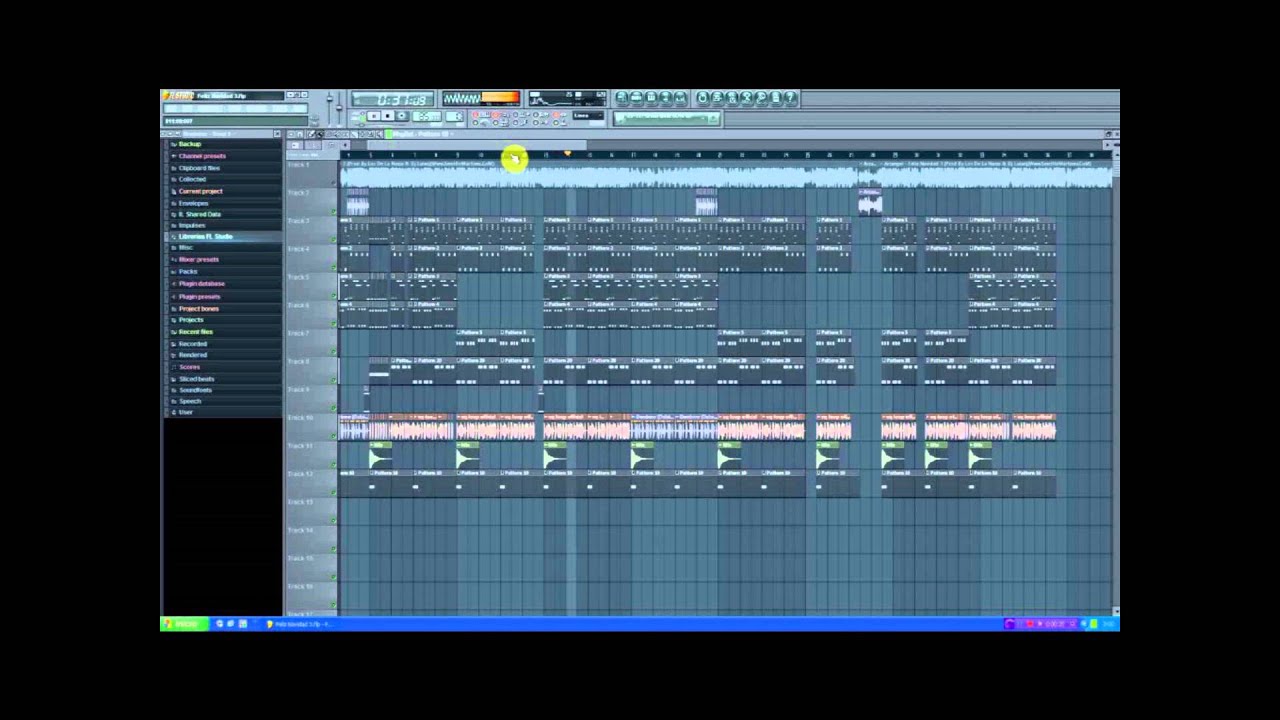Click the FL Studio taskbar button
Screen dimensions: 1280x720
[x=300, y=624]
